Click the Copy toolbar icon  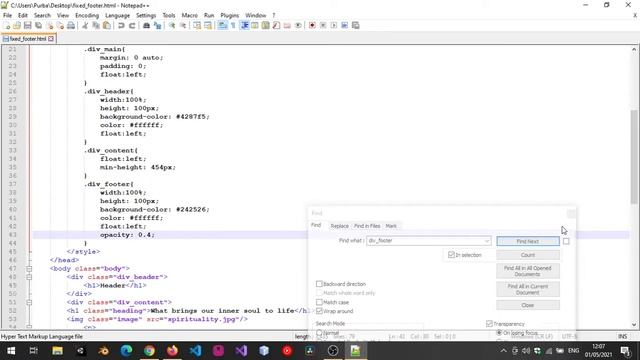96,25
